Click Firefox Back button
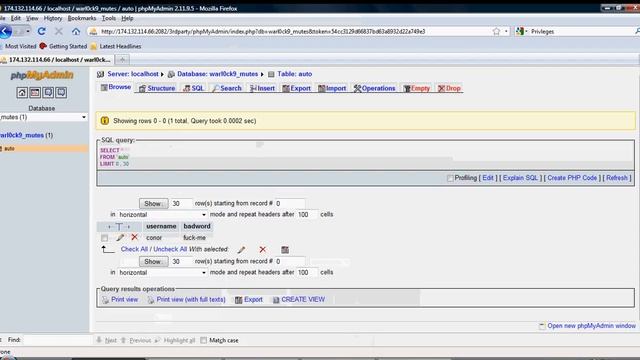This screenshot has height=360, width=640. pyautogui.click(x=6, y=31)
